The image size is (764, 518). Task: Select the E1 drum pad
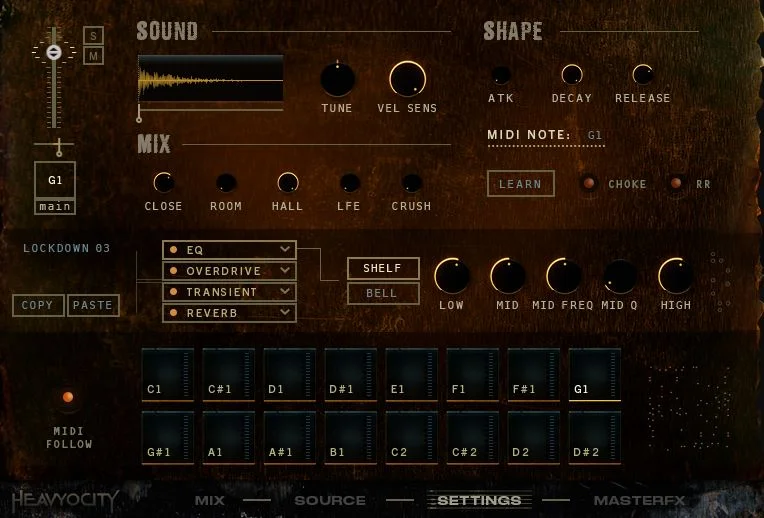click(411, 374)
